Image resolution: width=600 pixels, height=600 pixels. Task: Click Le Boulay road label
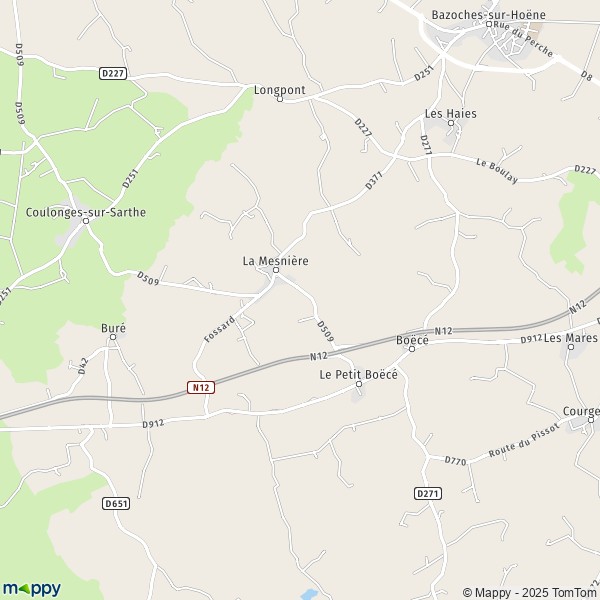click(x=497, y=171)
